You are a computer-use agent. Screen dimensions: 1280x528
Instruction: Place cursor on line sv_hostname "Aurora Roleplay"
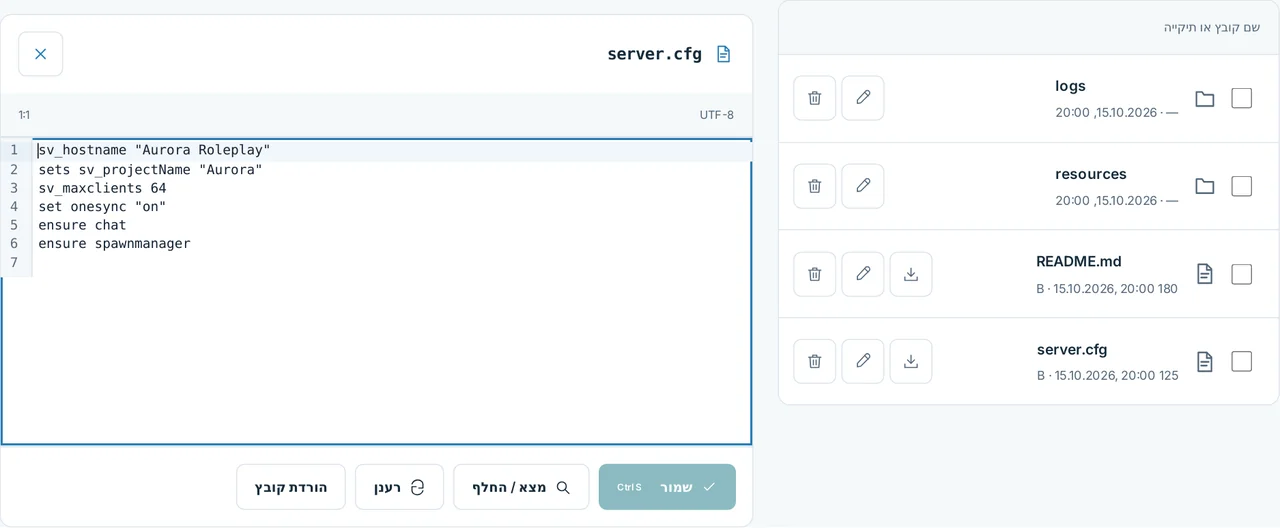pos(155,150)
